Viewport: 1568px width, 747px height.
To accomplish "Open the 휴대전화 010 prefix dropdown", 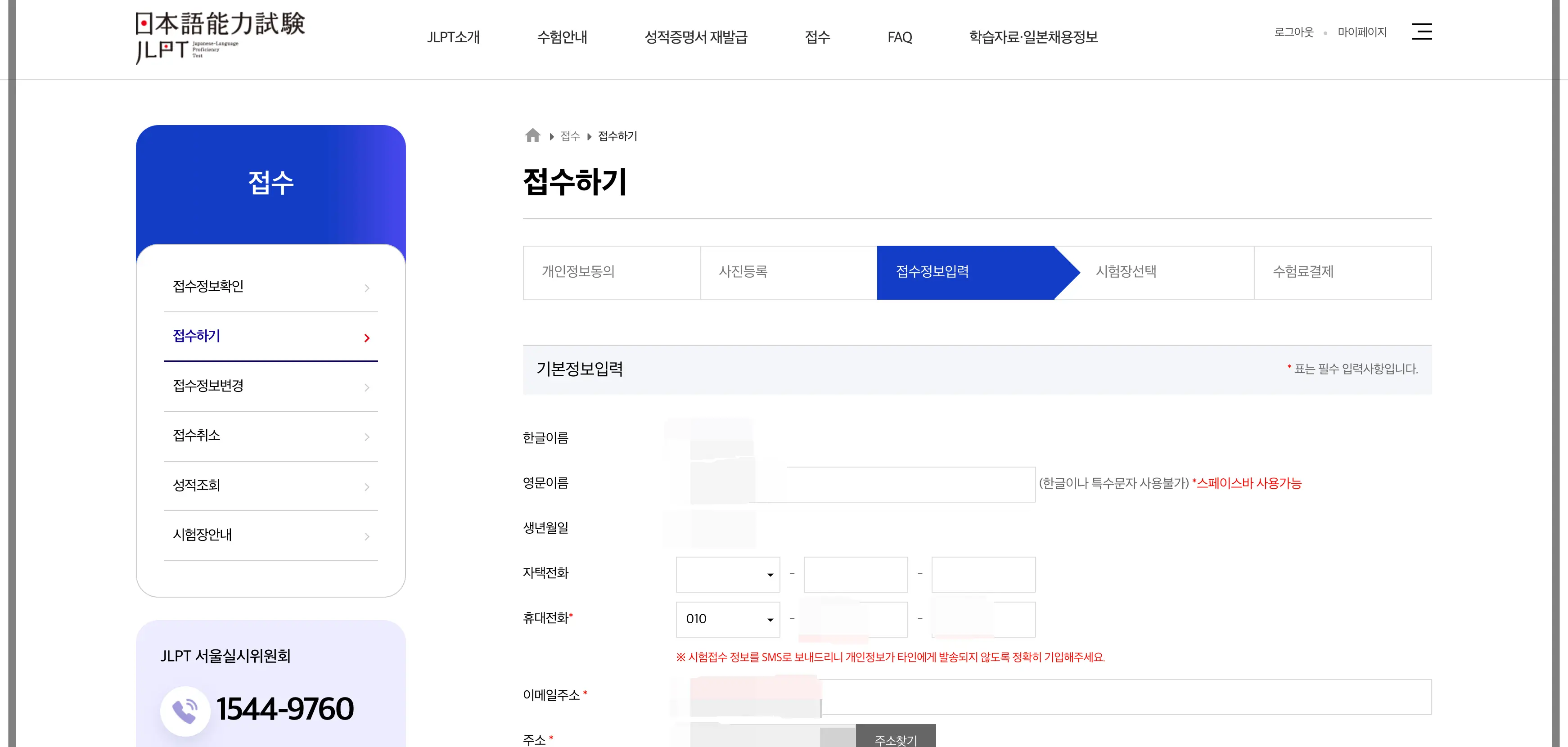I will coord(727,619).
